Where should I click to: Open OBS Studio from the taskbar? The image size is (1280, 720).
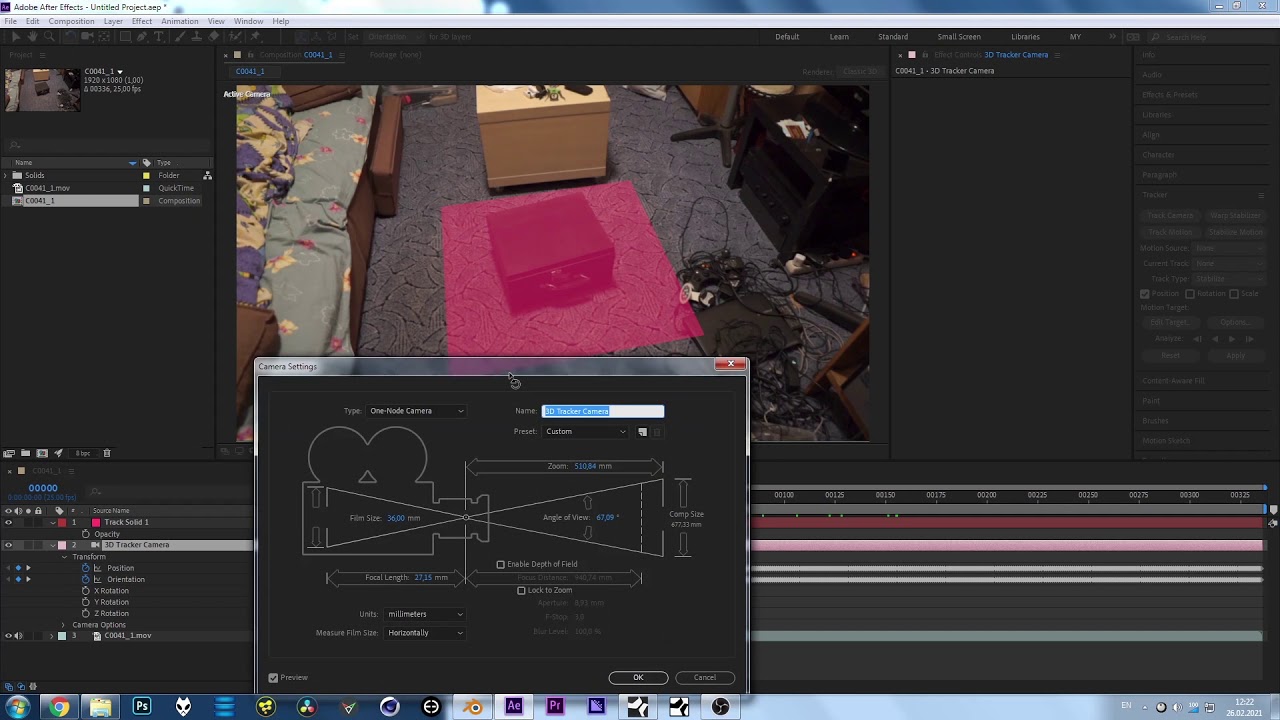[720, 707]
